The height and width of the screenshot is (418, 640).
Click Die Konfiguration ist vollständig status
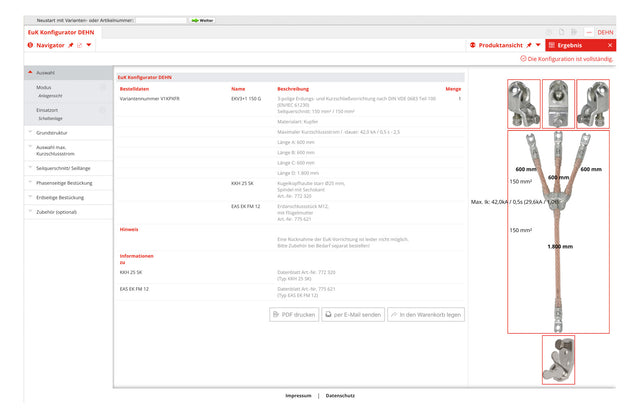point(570,59)
